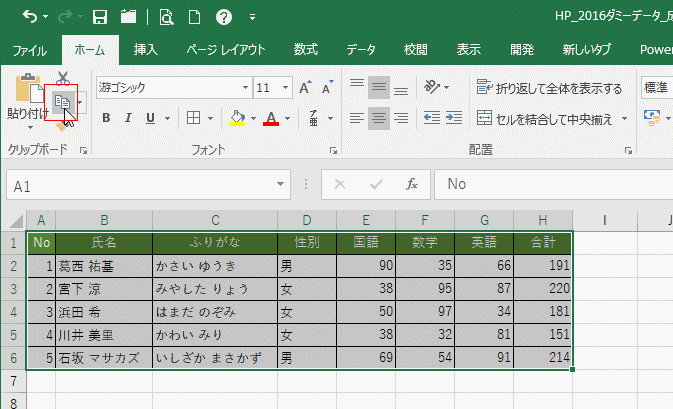Viewport: 673px width, 409px height.
Task: Click the Insert Function fx icon
Action: coord(412,184)
